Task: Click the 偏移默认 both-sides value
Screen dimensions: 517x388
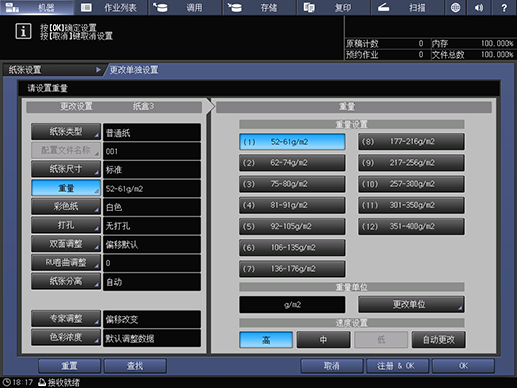Action: pos(152,245)
